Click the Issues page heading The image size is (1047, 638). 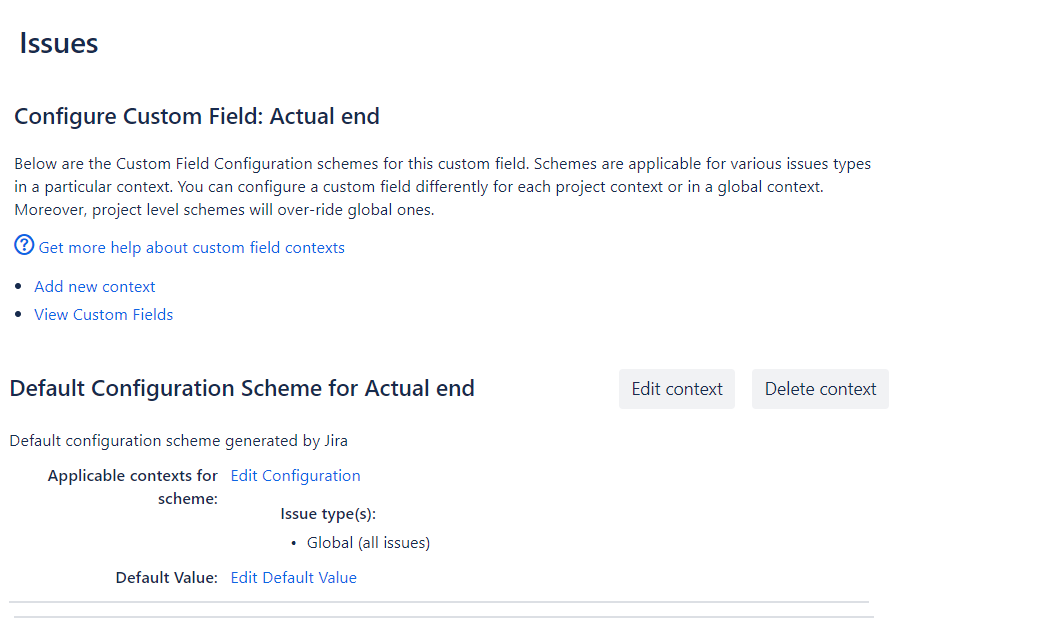[58, 43]
